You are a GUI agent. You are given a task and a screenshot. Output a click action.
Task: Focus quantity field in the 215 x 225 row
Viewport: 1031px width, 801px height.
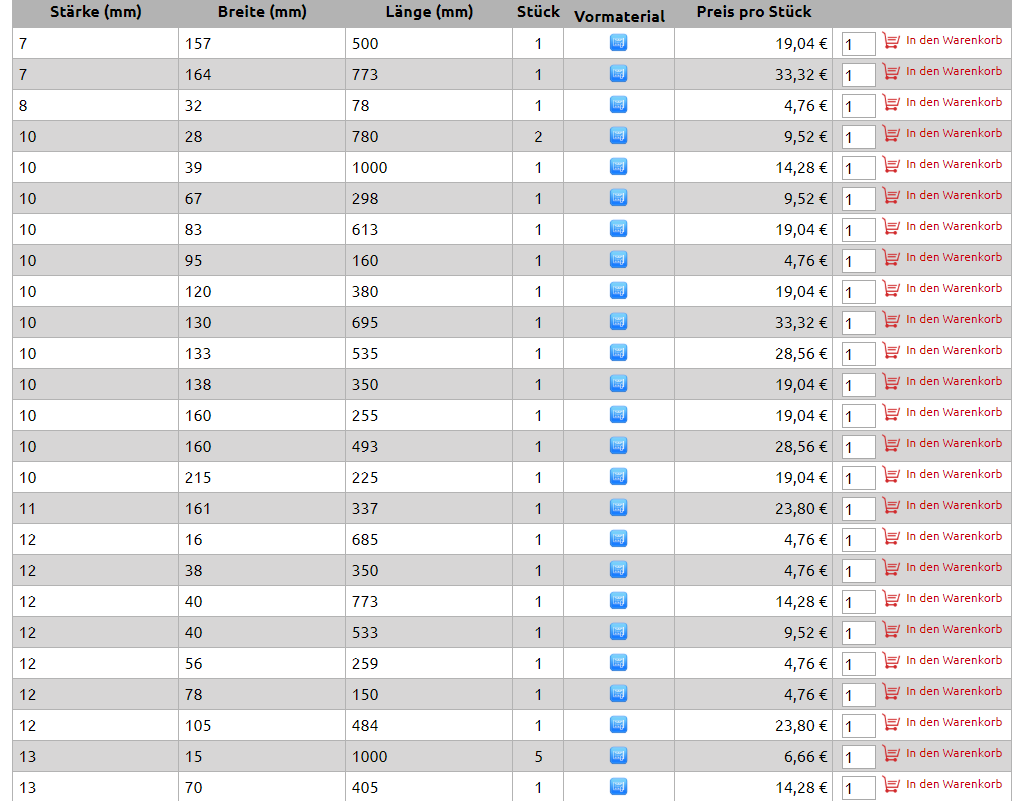[859, 478]
